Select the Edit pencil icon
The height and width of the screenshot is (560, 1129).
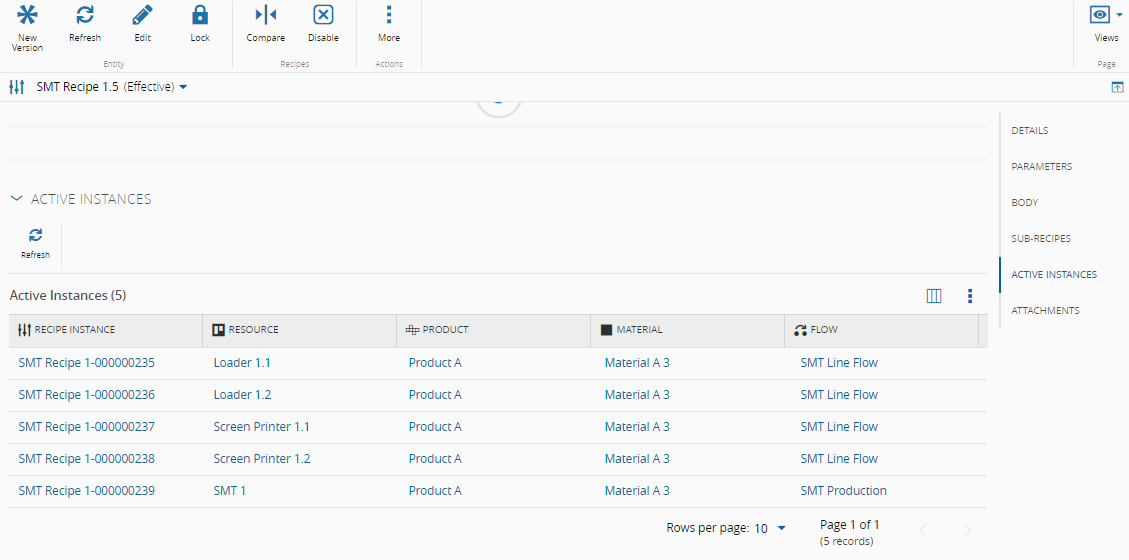point(143,16)
